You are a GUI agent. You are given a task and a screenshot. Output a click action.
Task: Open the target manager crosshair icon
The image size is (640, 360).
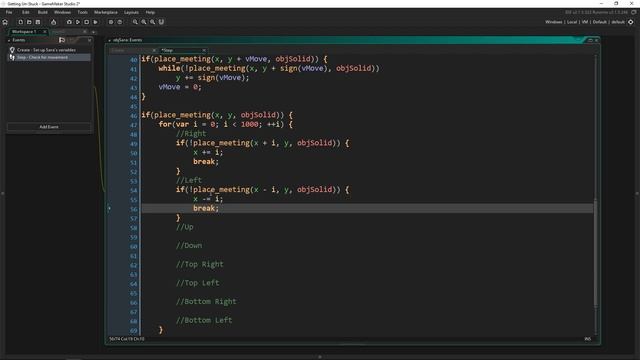631,22
